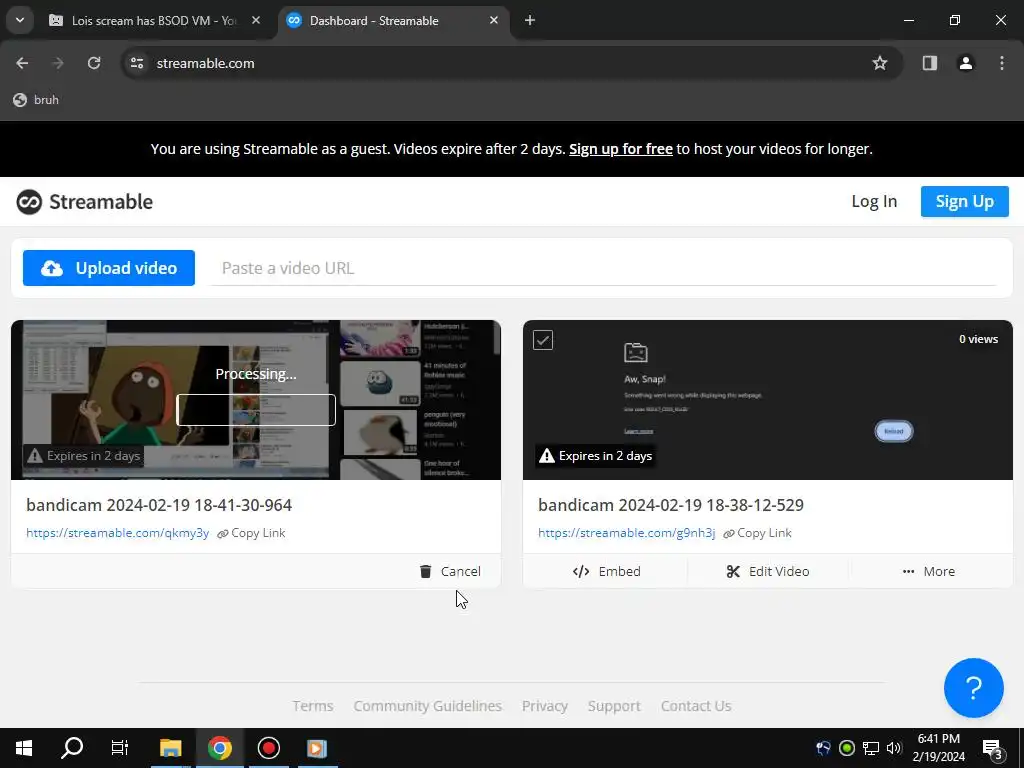Open the Privacy footer link
The width and height of the screenshot is (1024, 768).
pyautogui.click(x=545, y=706)
